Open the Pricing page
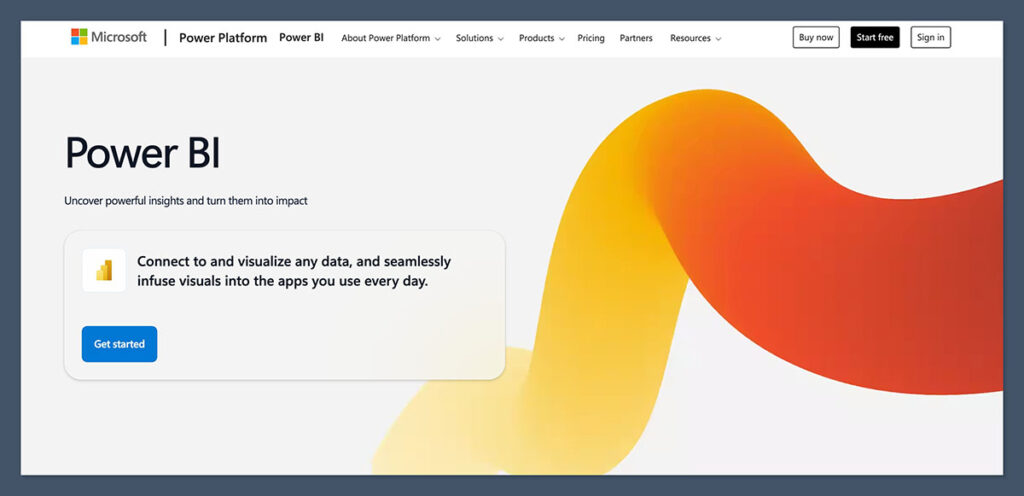The height and width of the screenshot is (496, 1024). (590, 38)
